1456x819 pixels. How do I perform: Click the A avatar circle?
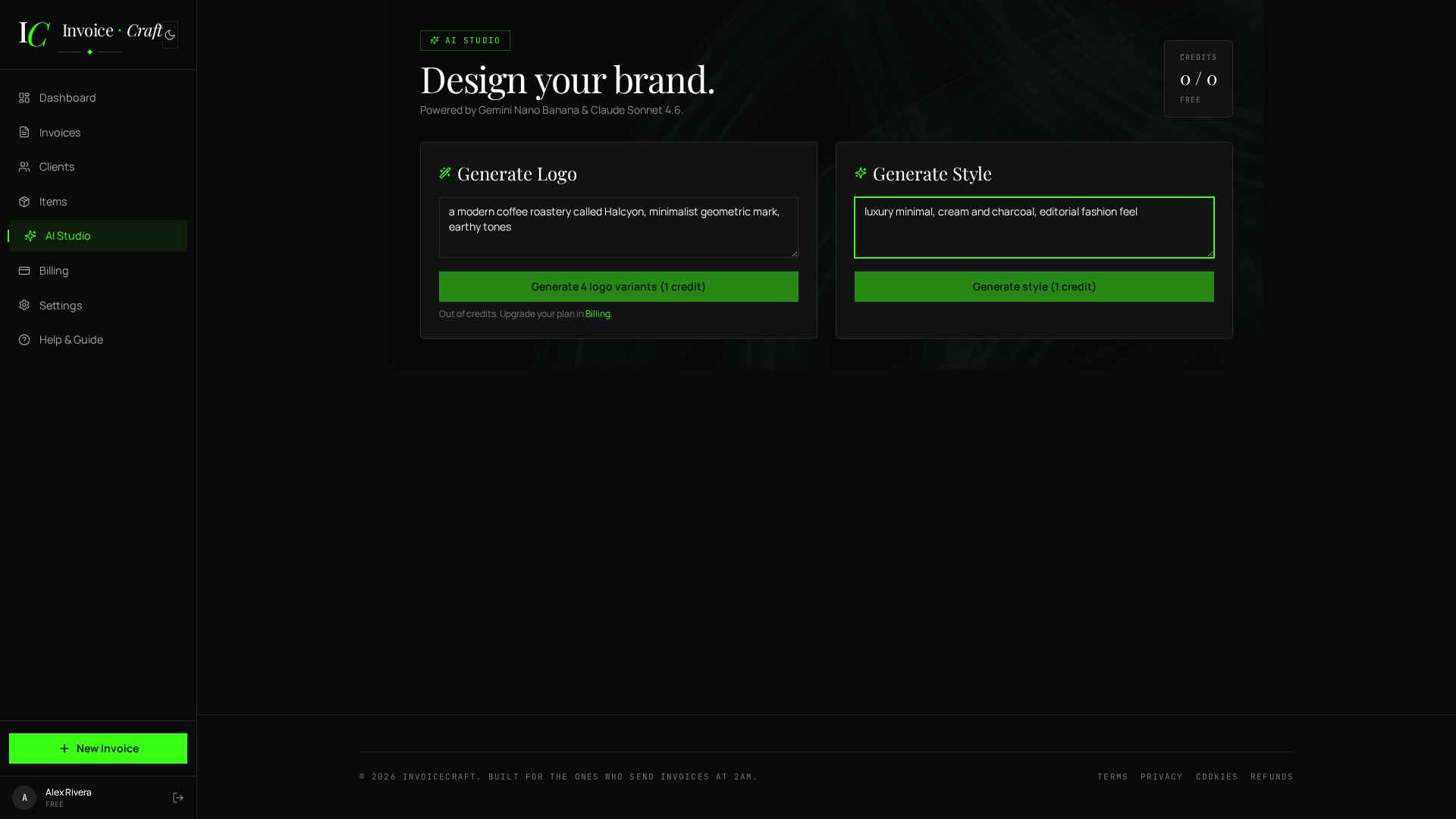(x=24, y=798)
